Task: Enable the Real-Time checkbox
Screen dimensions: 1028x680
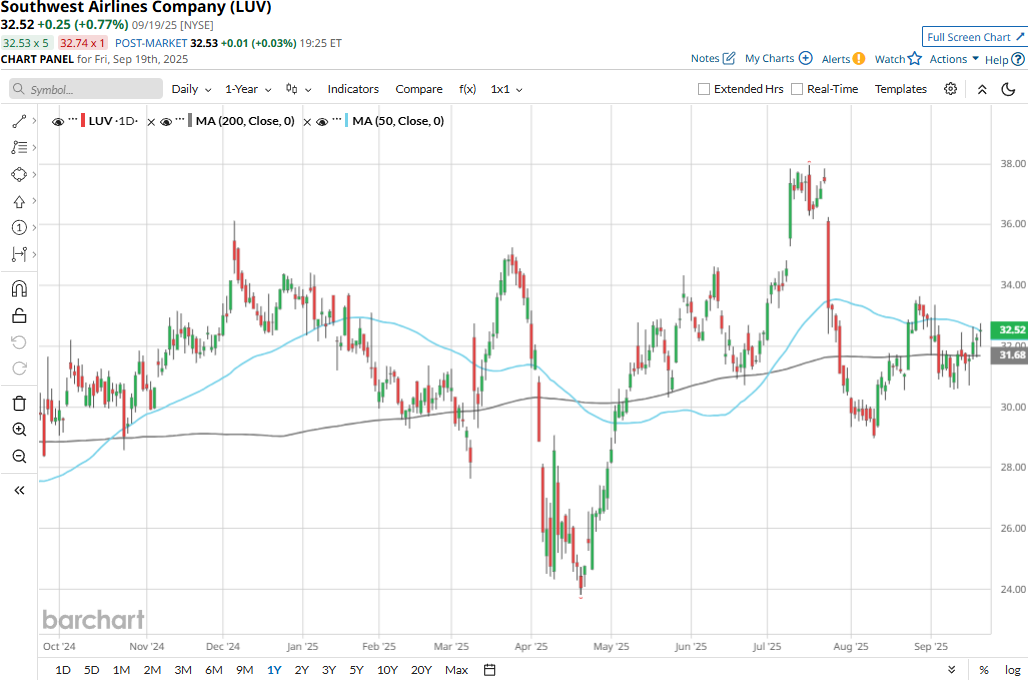Action: [x=797, y=89]
